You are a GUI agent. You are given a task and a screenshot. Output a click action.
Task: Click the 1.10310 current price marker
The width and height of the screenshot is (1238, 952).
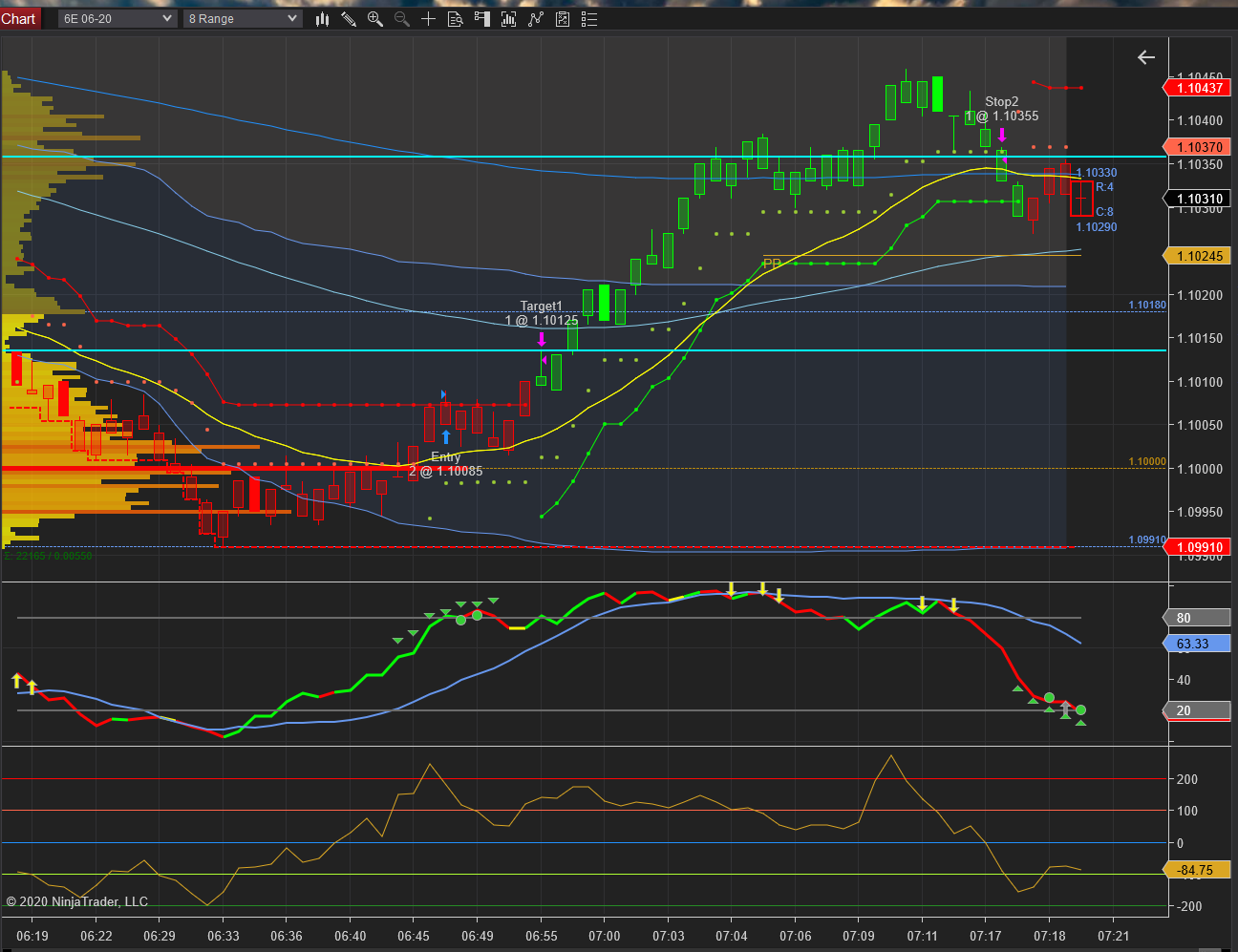click(1197, 199)
